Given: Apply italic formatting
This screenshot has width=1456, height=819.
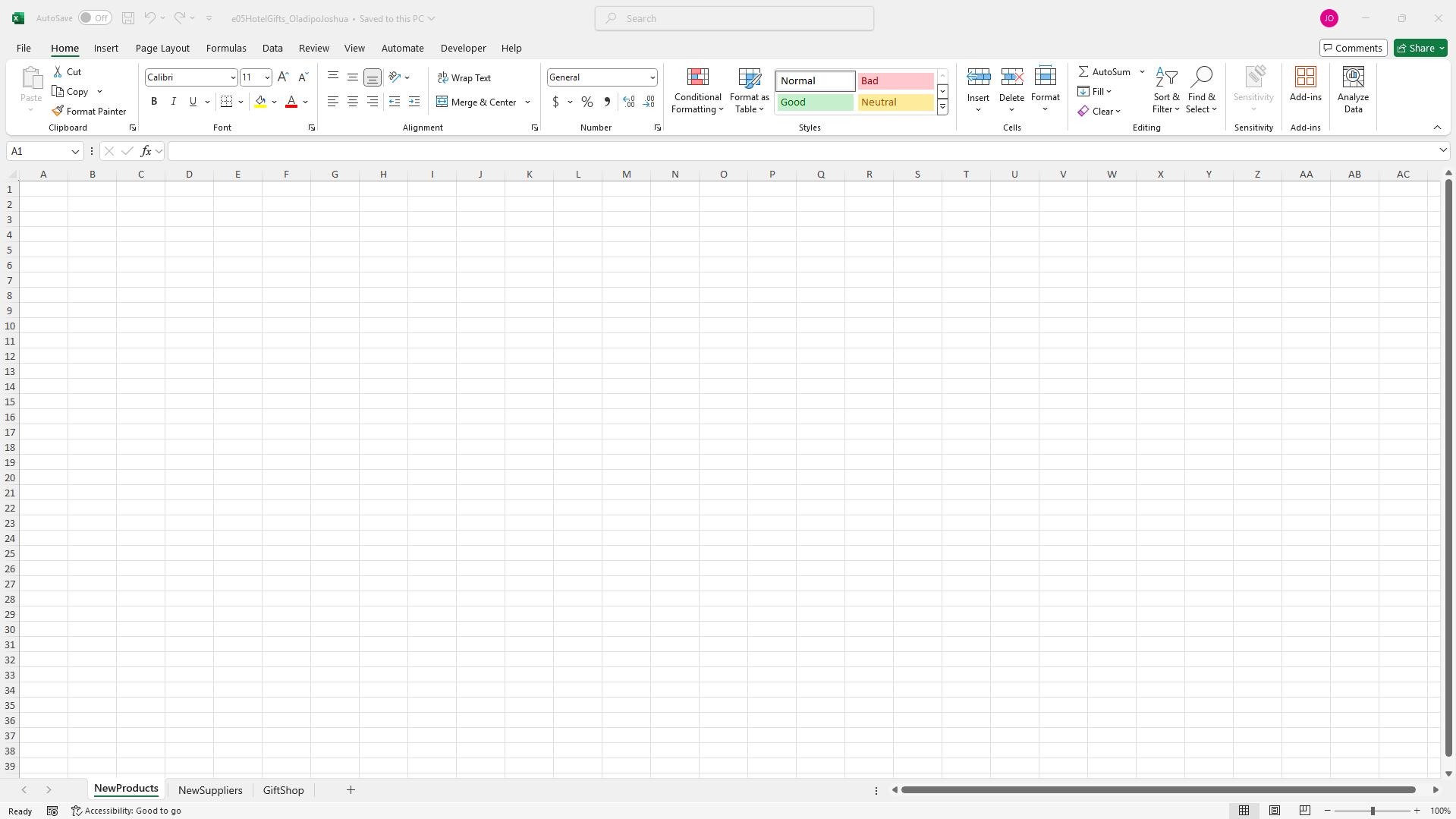Looking at the screenshot, I should 173,101.
